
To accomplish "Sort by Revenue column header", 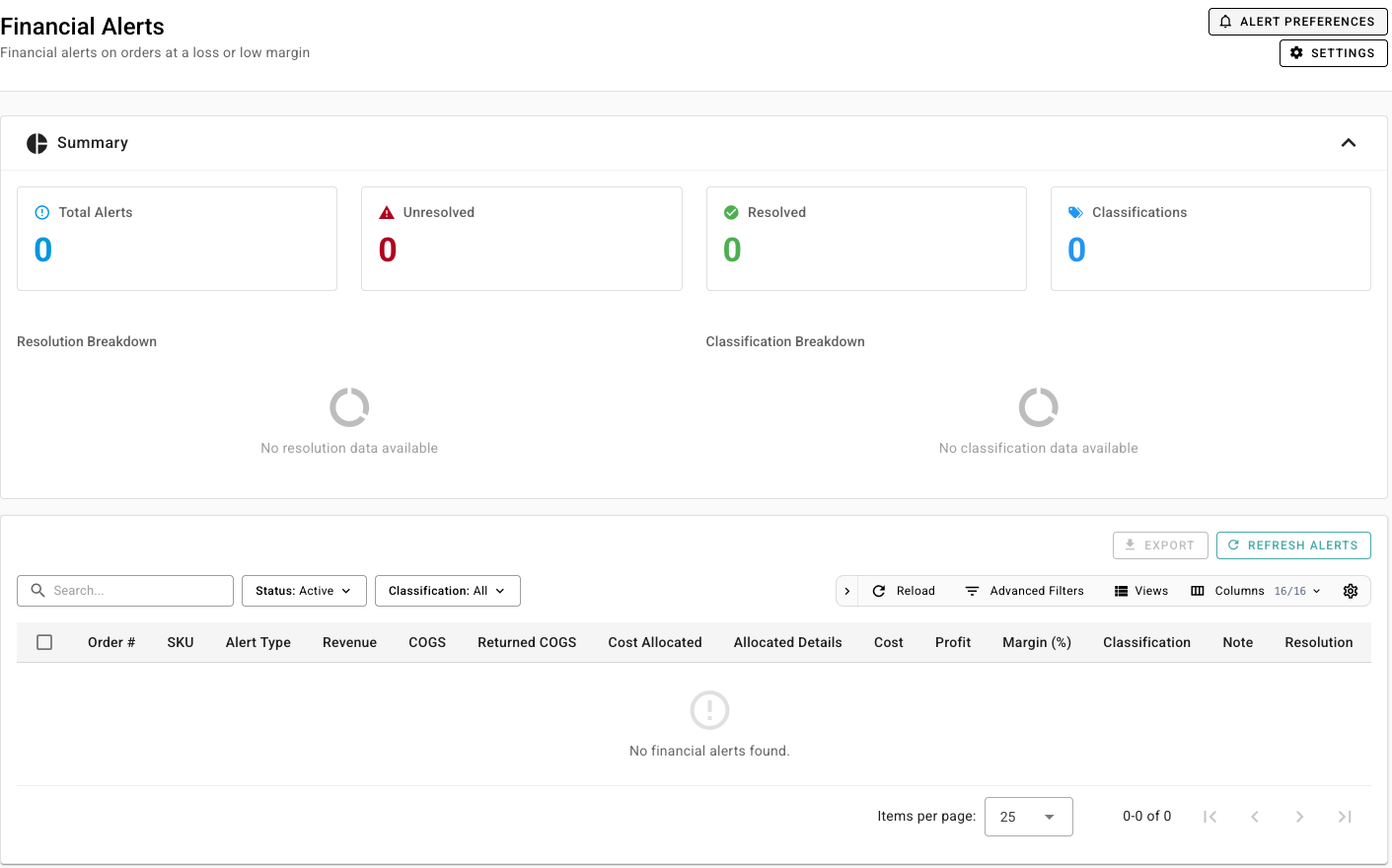I will pyautogui.click(x=350, y=642).
